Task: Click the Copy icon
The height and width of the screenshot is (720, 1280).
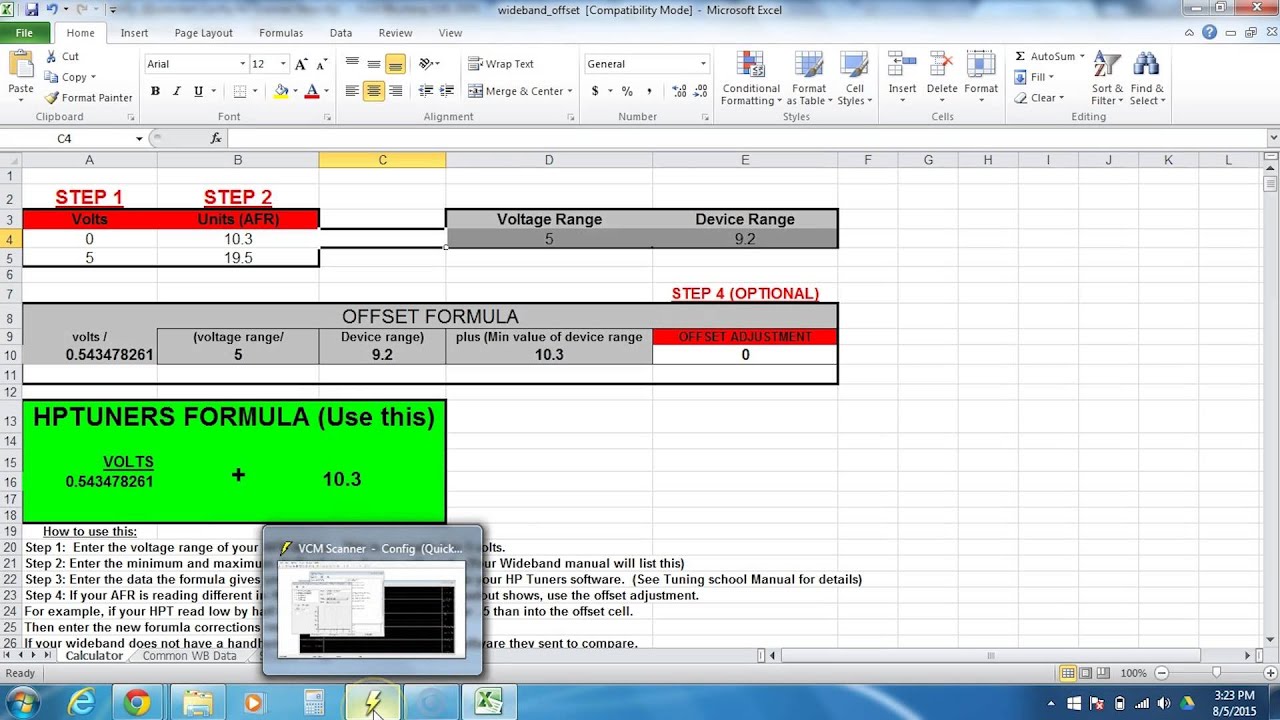Action: coord(51,77)
